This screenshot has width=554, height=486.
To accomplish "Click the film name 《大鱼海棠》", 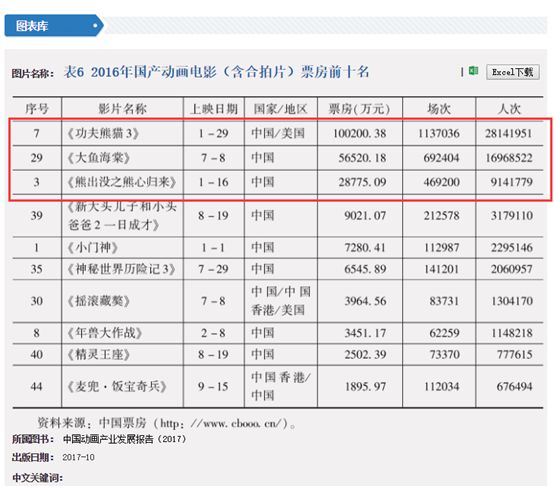I will point(99,158).
